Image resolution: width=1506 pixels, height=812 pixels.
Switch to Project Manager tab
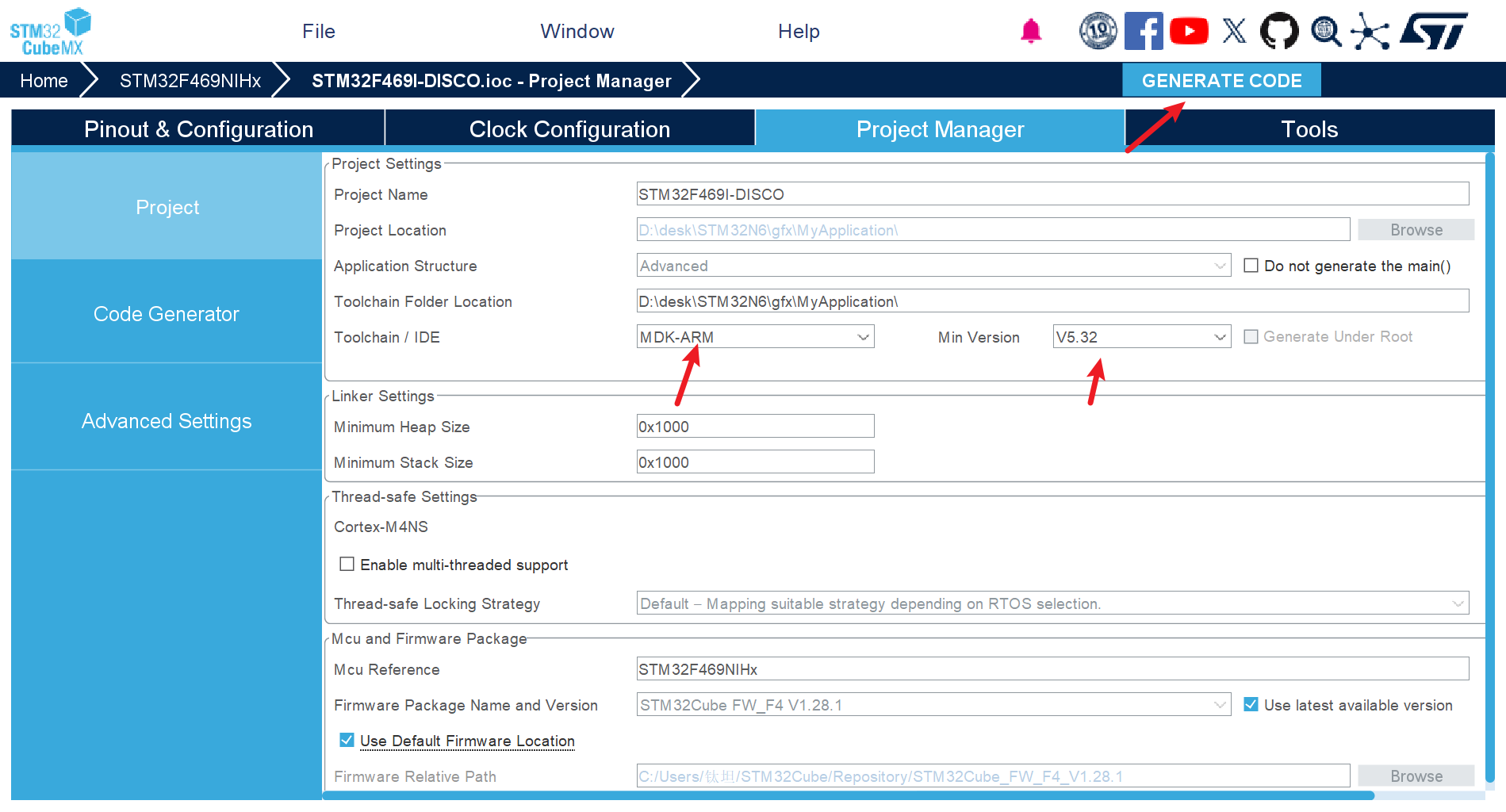pyautogui.click(x=940, y=128)
